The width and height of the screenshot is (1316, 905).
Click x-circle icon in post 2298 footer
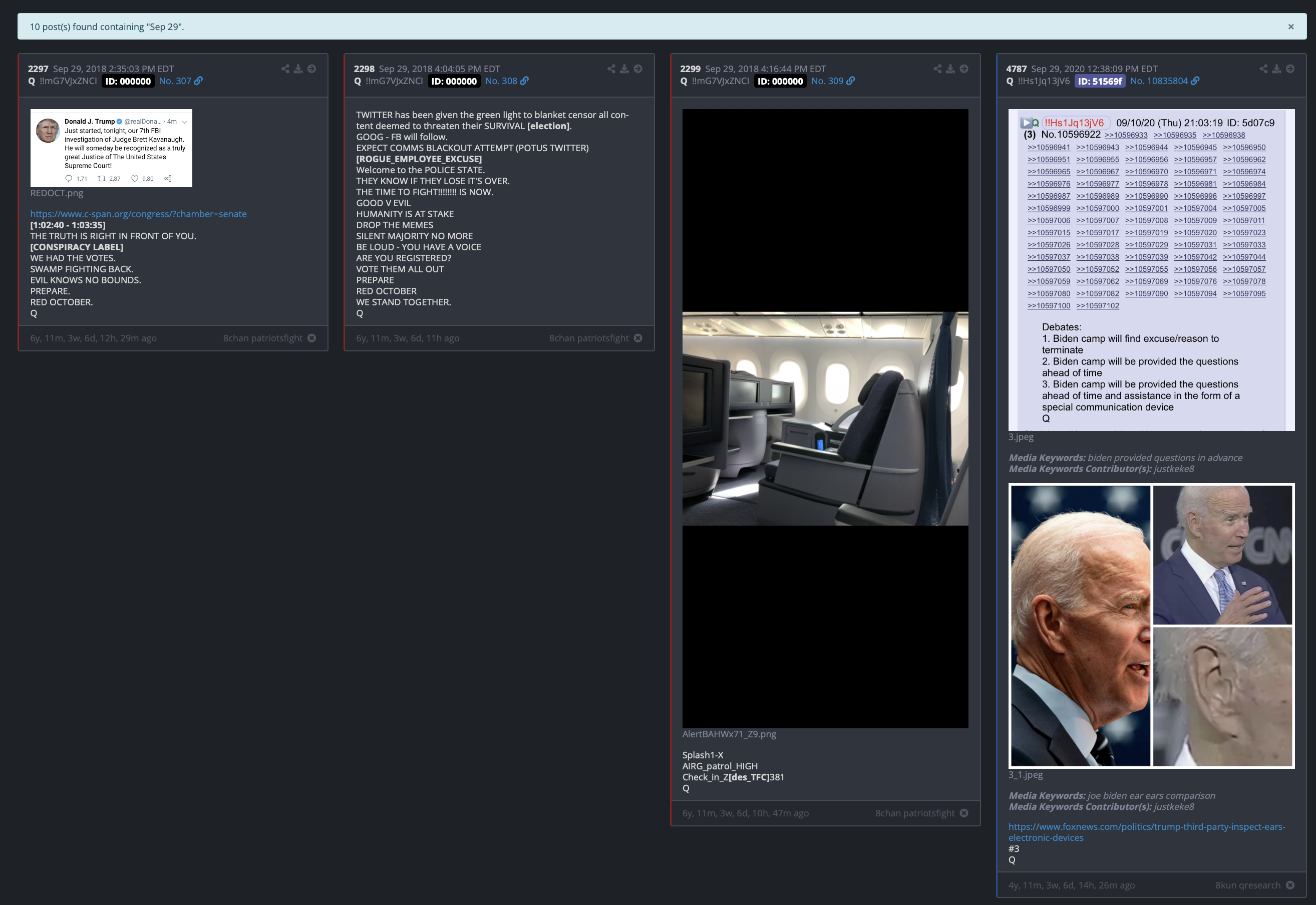coord(638,338)
